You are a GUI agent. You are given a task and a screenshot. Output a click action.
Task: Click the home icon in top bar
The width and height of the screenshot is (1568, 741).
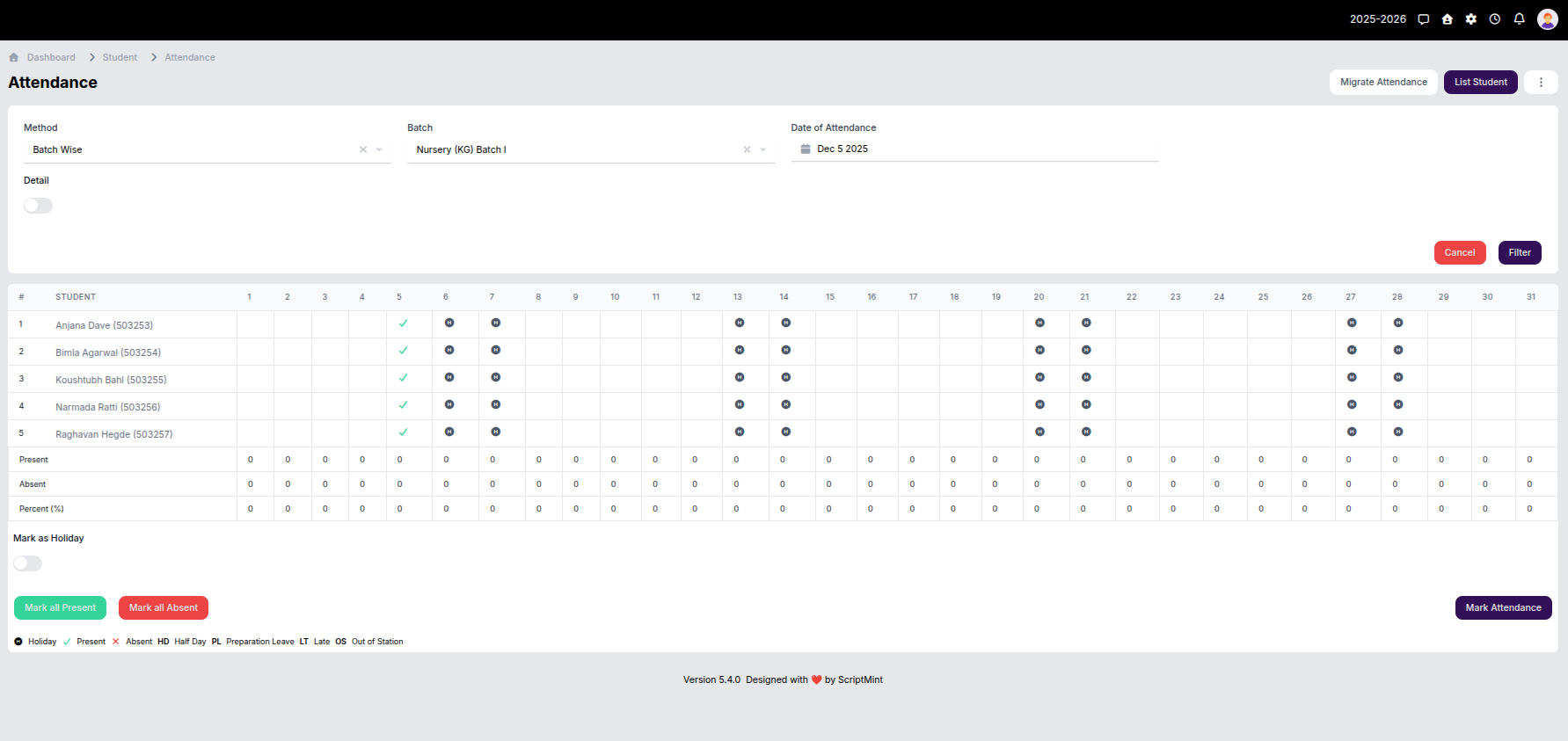point(1447,19)
